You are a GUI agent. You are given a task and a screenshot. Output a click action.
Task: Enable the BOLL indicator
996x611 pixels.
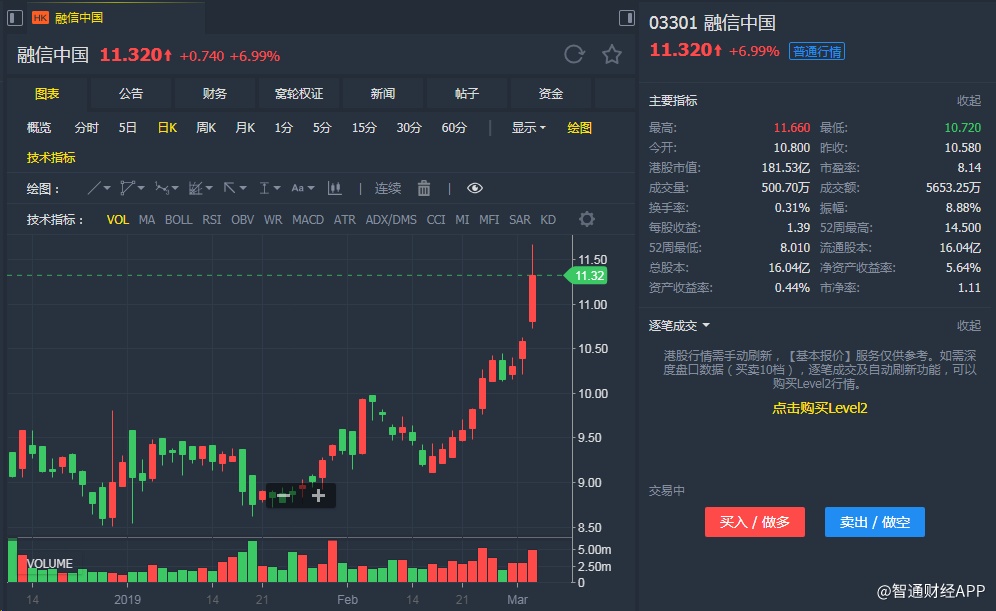point(179,219)
